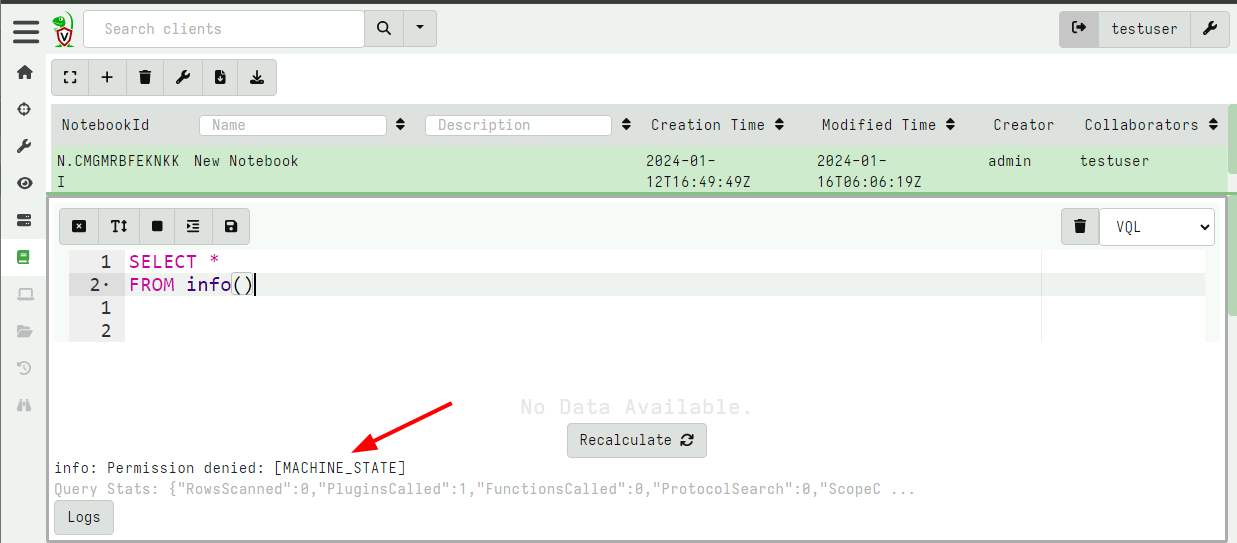This screenshot has width=1237, height=543.
Task: Sort by Name column arrows
Action: pos(400,125)
